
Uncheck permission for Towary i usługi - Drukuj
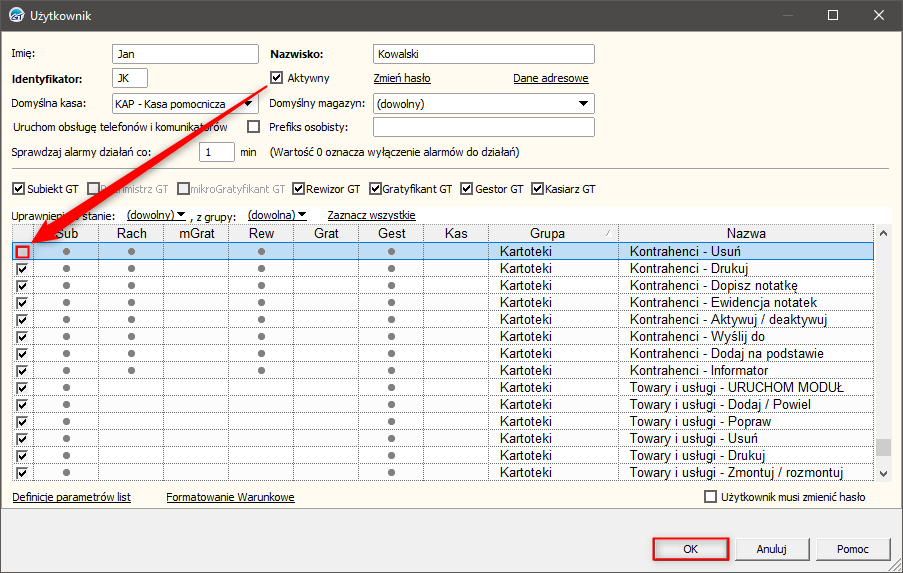(22, 456)
